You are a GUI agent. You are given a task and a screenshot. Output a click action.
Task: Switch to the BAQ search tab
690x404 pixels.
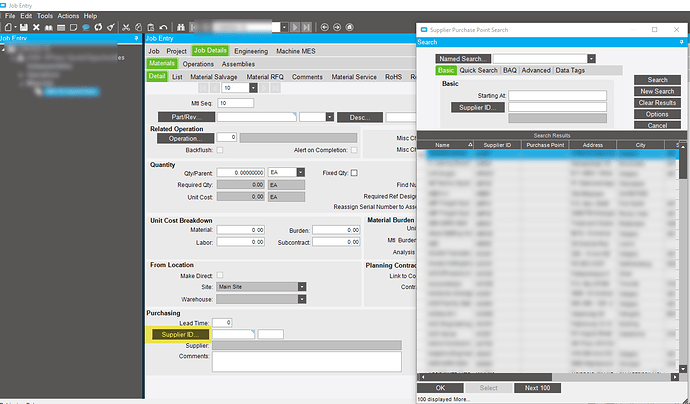click(510, 70)
